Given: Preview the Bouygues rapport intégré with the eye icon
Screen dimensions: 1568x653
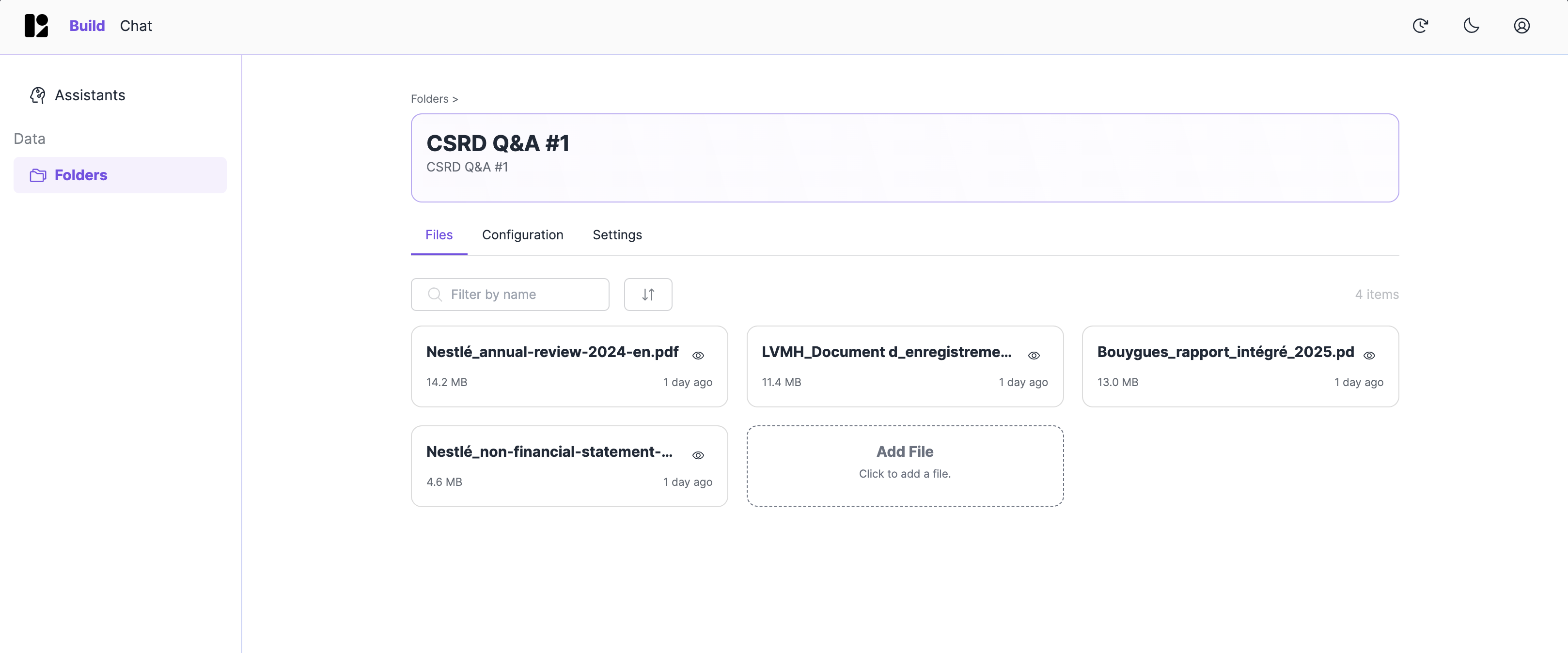Looking at the screenshot, I should coord(1369,356).
